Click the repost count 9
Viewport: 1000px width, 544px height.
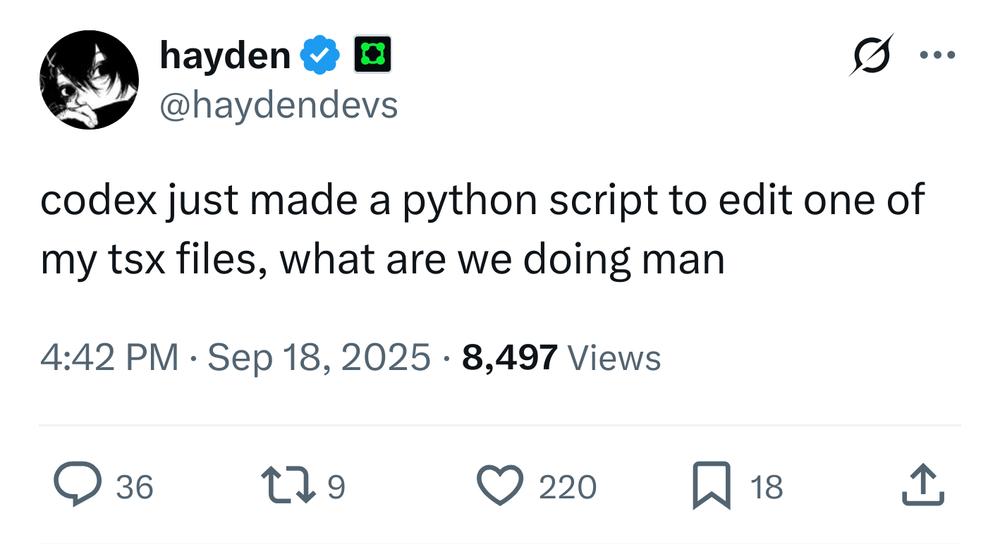click(336, 487)
